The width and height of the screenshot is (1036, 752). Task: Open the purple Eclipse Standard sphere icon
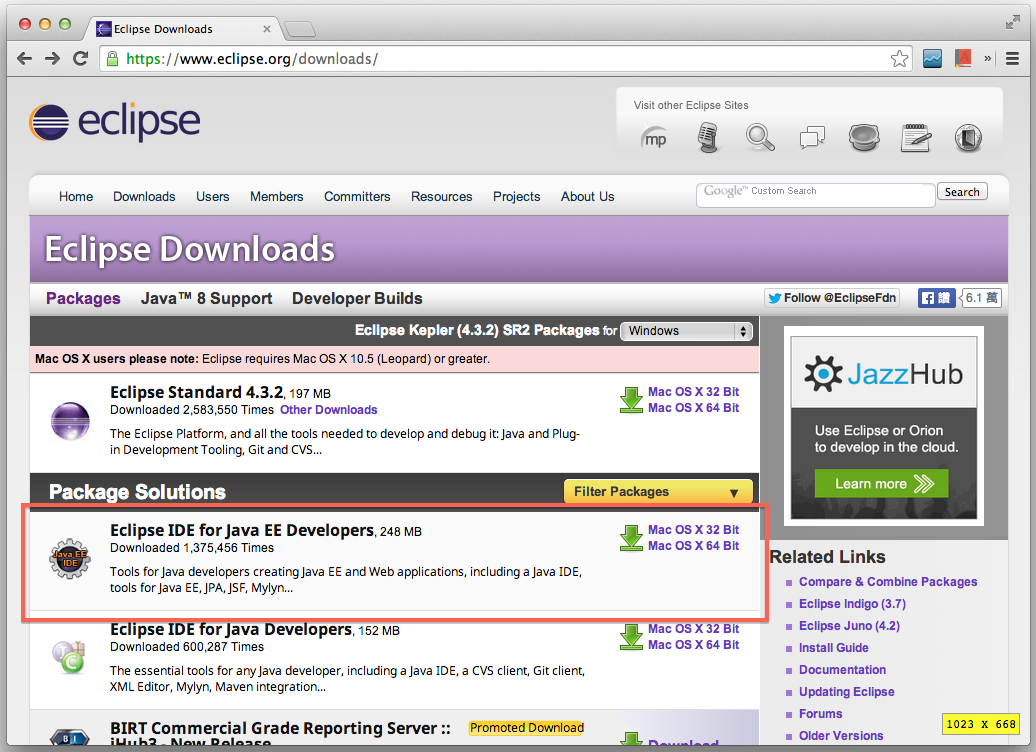coord(69,421)
